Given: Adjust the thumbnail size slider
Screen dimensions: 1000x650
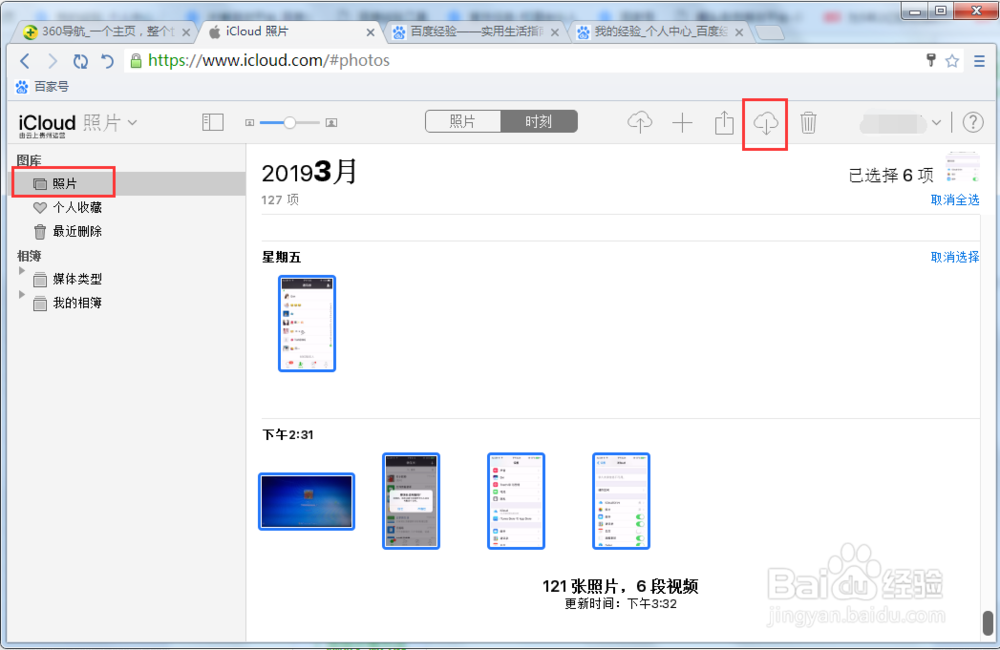Looking at the screenshot, I should click(x=290, y=122).
